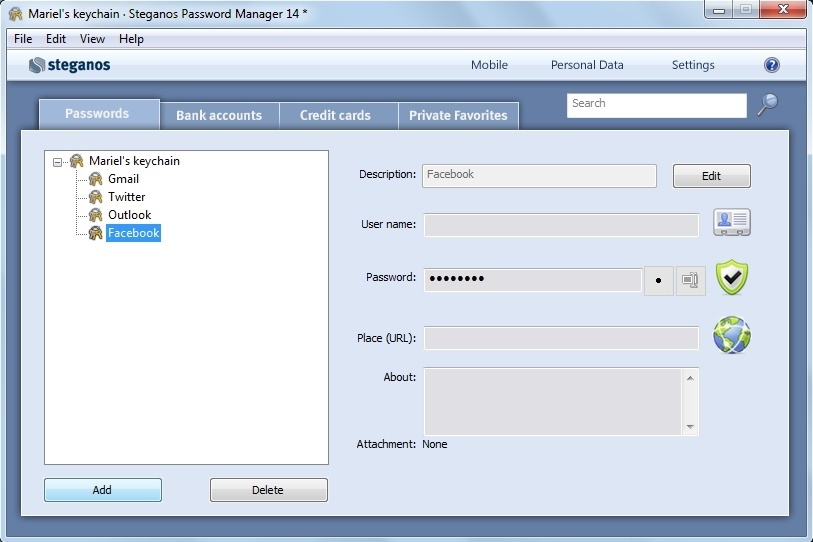Click the blue help question mark icon
Image resolution: width=813 pixels, height=542 pixels.
coord(772,65)
